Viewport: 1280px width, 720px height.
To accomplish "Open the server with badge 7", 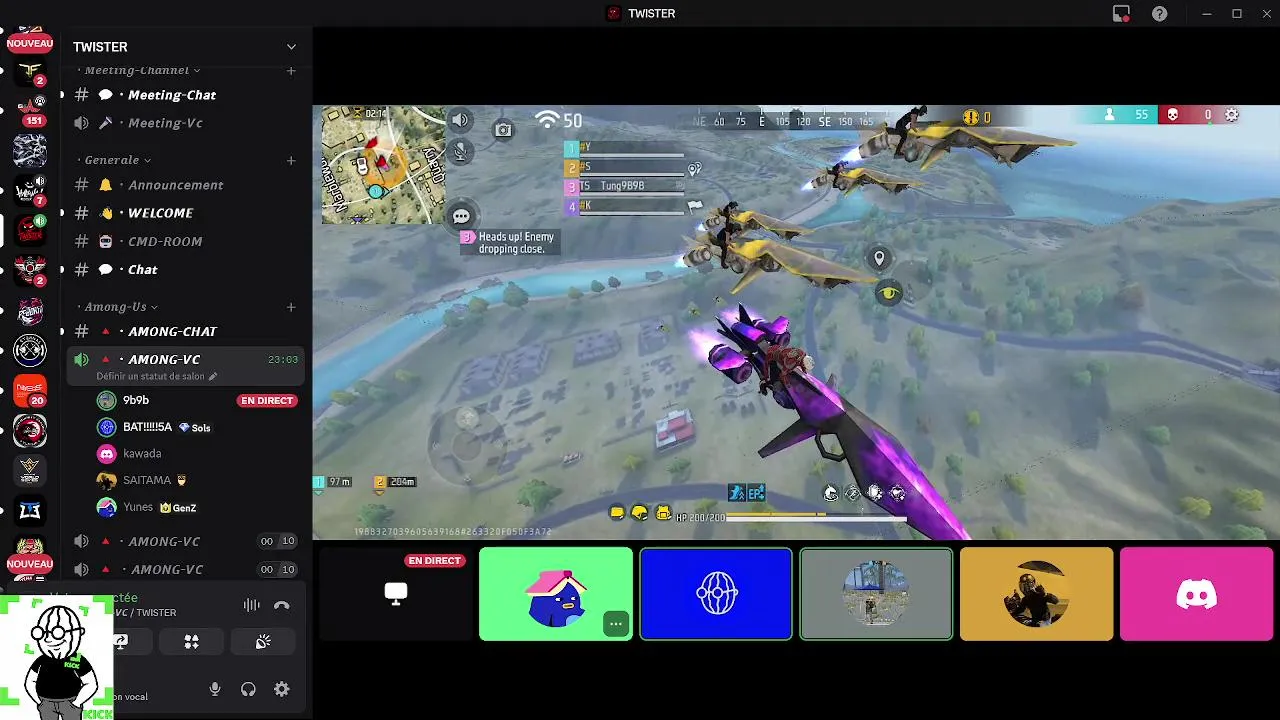I will point(30,190).
